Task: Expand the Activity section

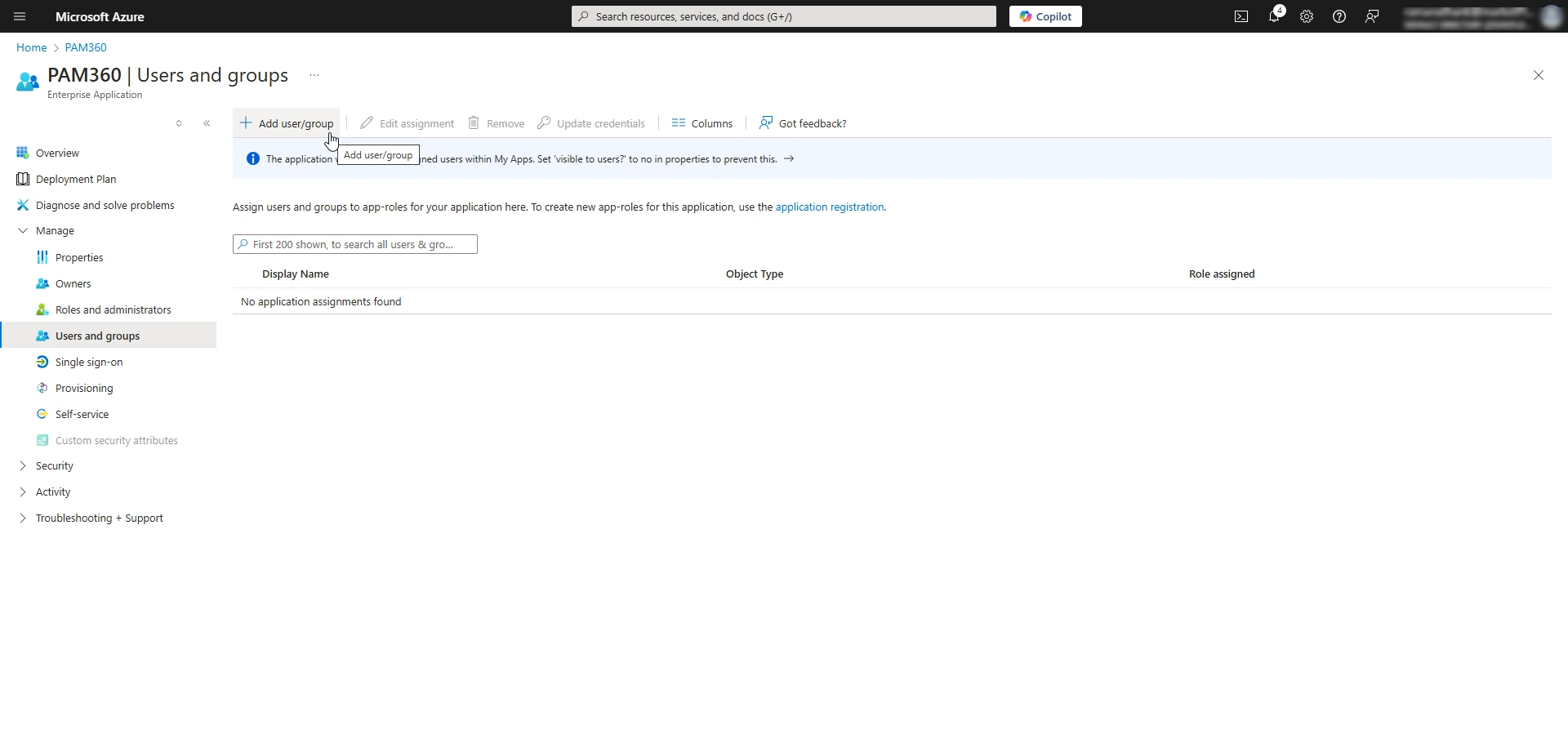Action: (53, 492)
